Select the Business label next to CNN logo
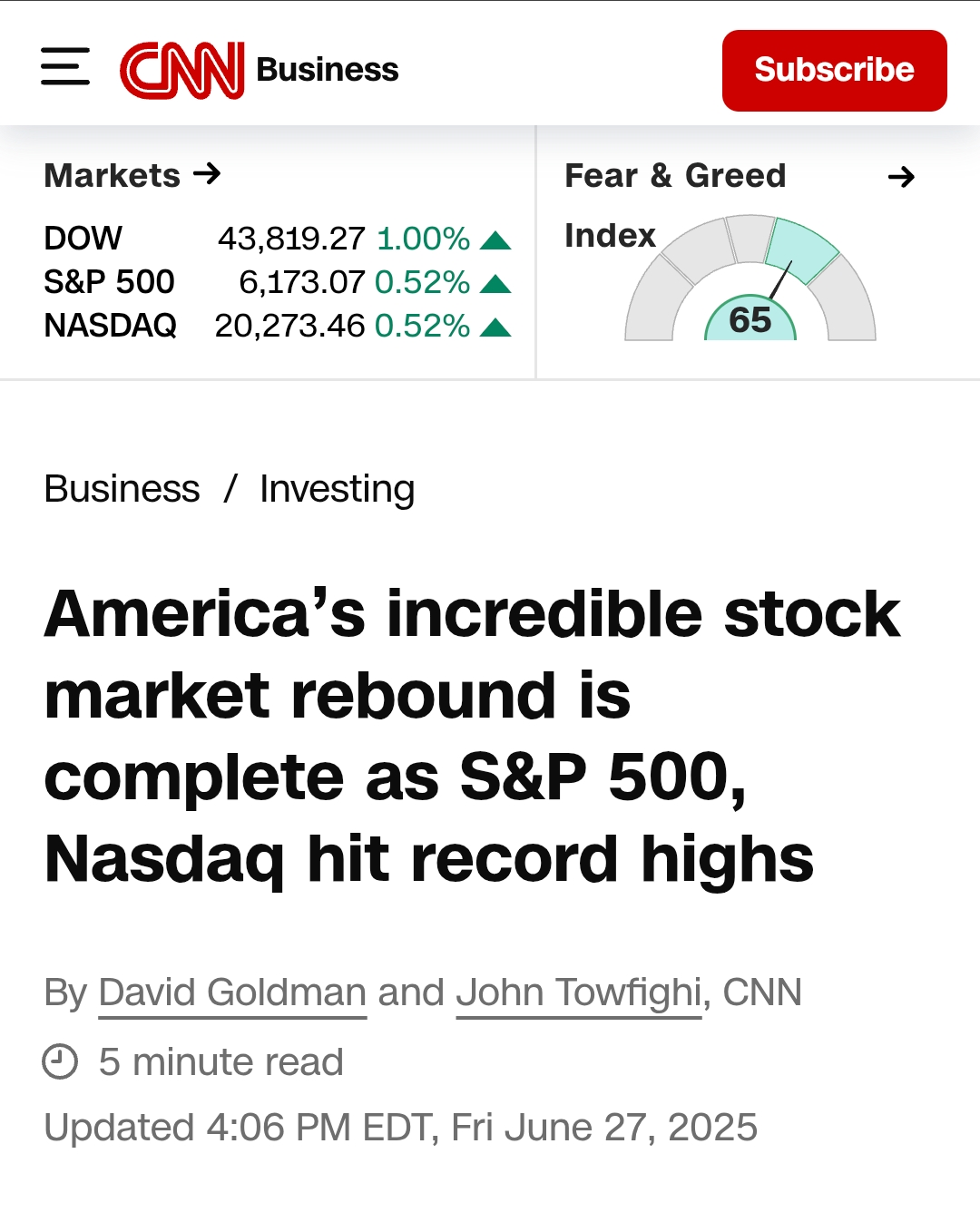Image resolution: width=980 pixels, height=1222 pixels. coord(328,69)
